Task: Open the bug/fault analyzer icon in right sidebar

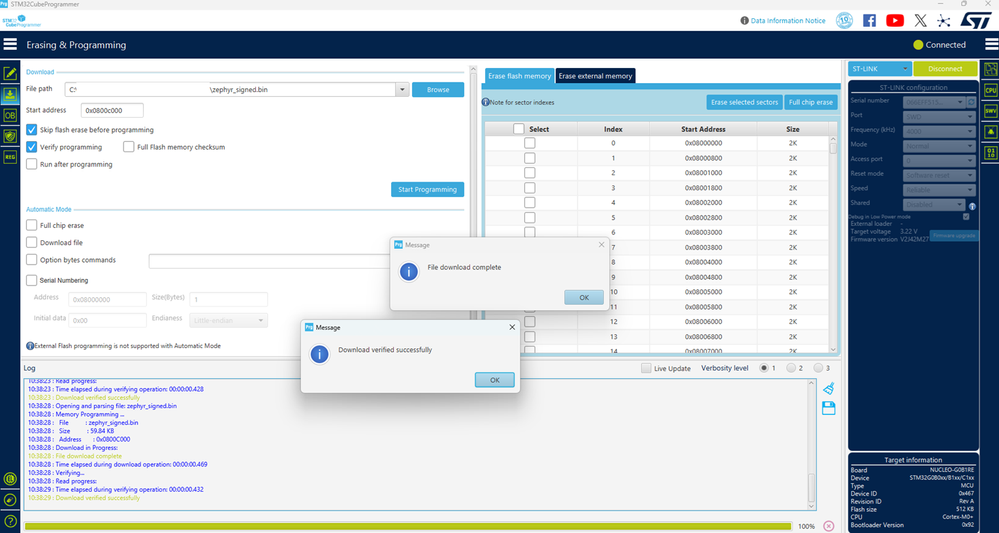Action: click(990, 131)
